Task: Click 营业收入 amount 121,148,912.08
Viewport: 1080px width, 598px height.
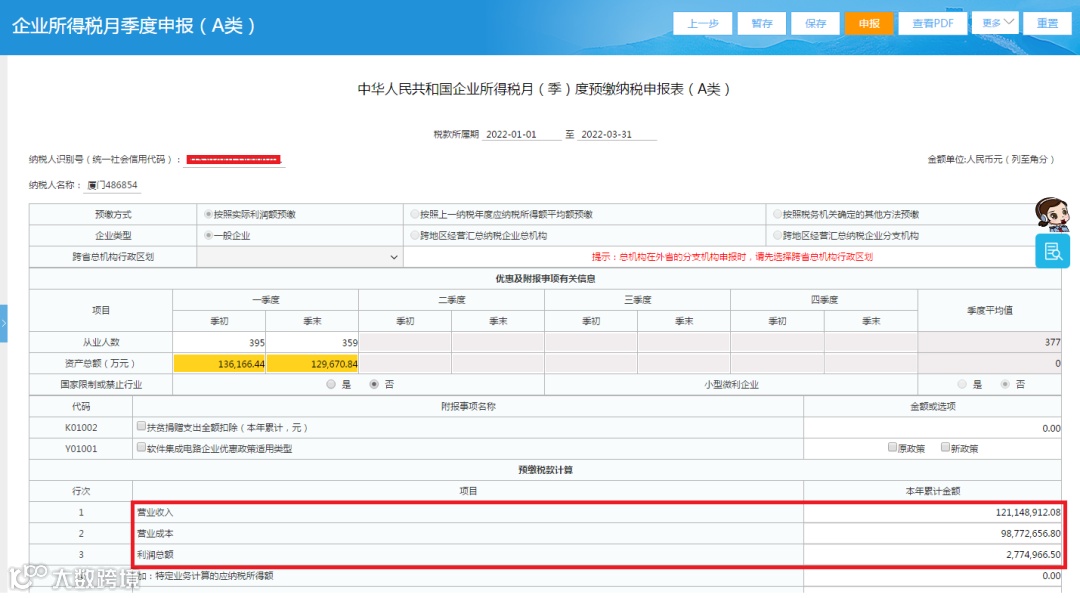Action: click(x=933, y=513)
